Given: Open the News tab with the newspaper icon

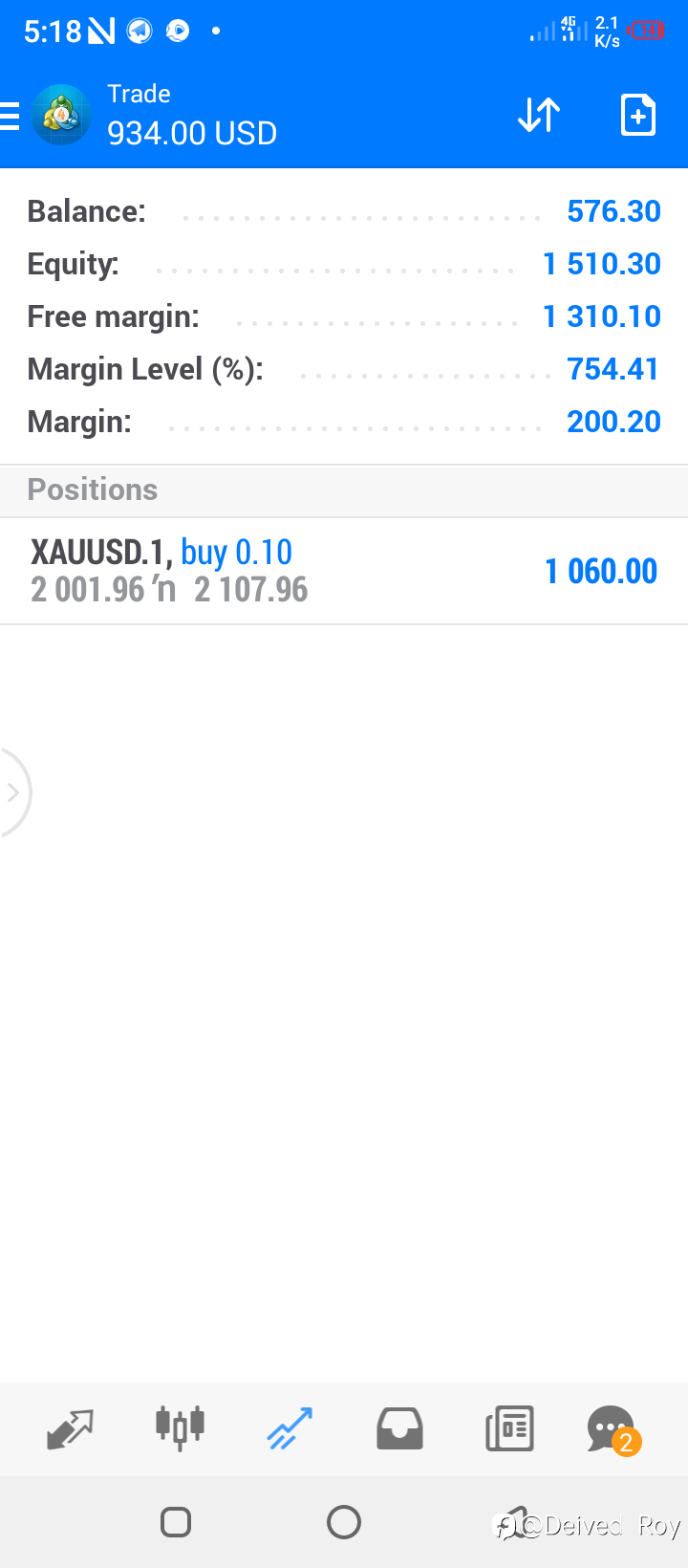Looking at the screenshot, I should tap(509, 1428).
